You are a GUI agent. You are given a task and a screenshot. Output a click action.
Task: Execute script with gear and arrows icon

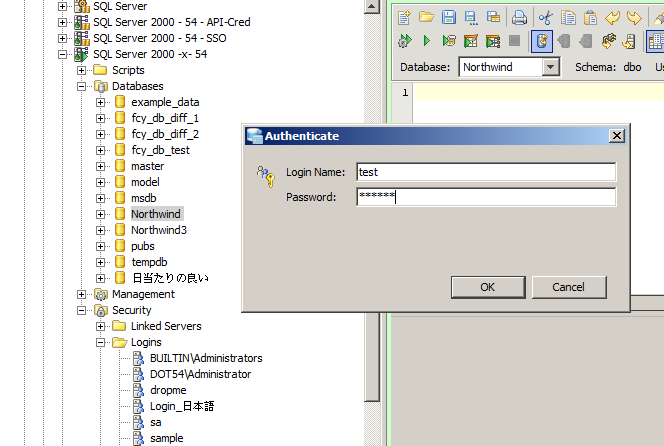tap(404, 41)
